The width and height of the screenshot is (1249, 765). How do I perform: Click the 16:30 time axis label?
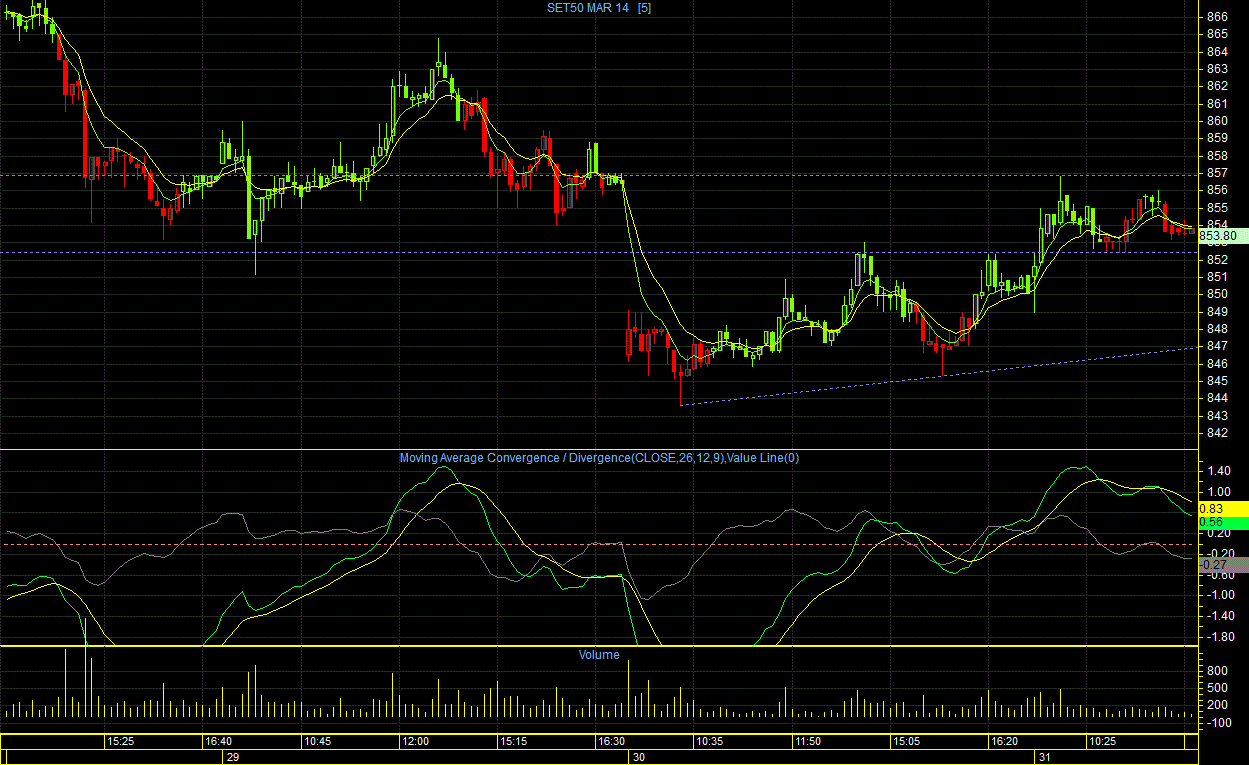coord(611,741)
